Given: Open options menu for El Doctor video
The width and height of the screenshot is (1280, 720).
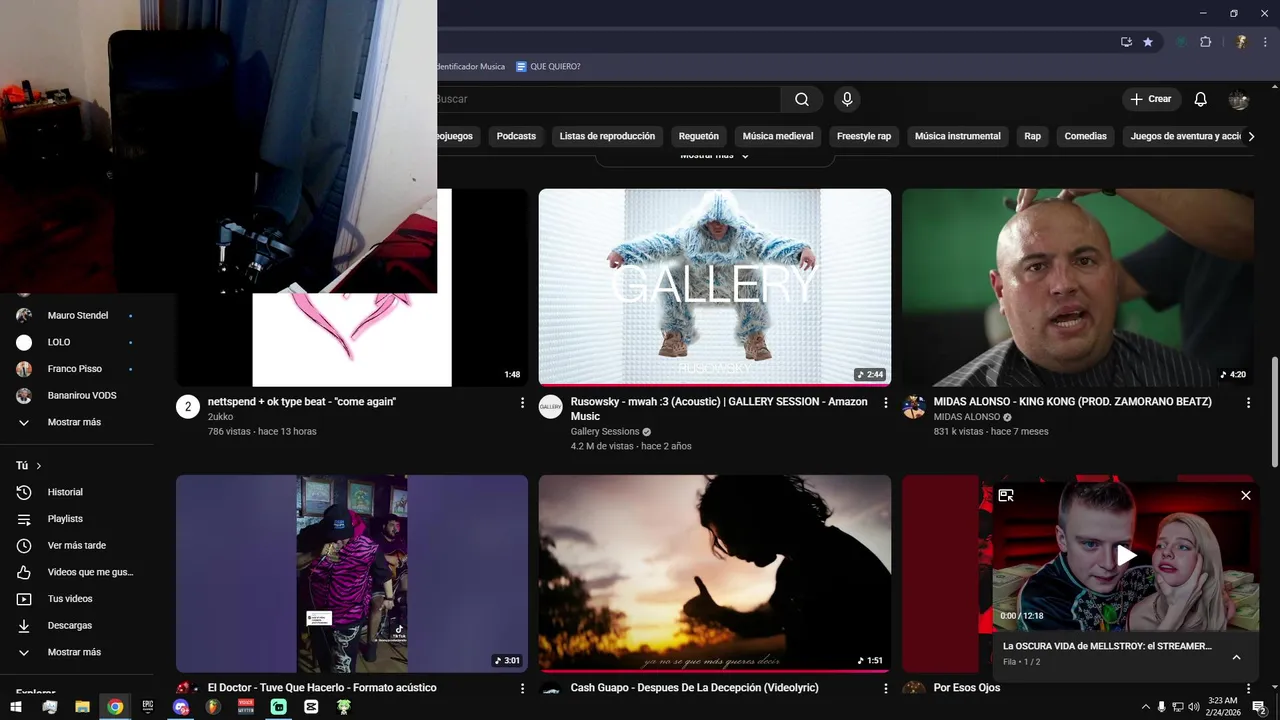Looking at the screenshot, I should point(522,689).
